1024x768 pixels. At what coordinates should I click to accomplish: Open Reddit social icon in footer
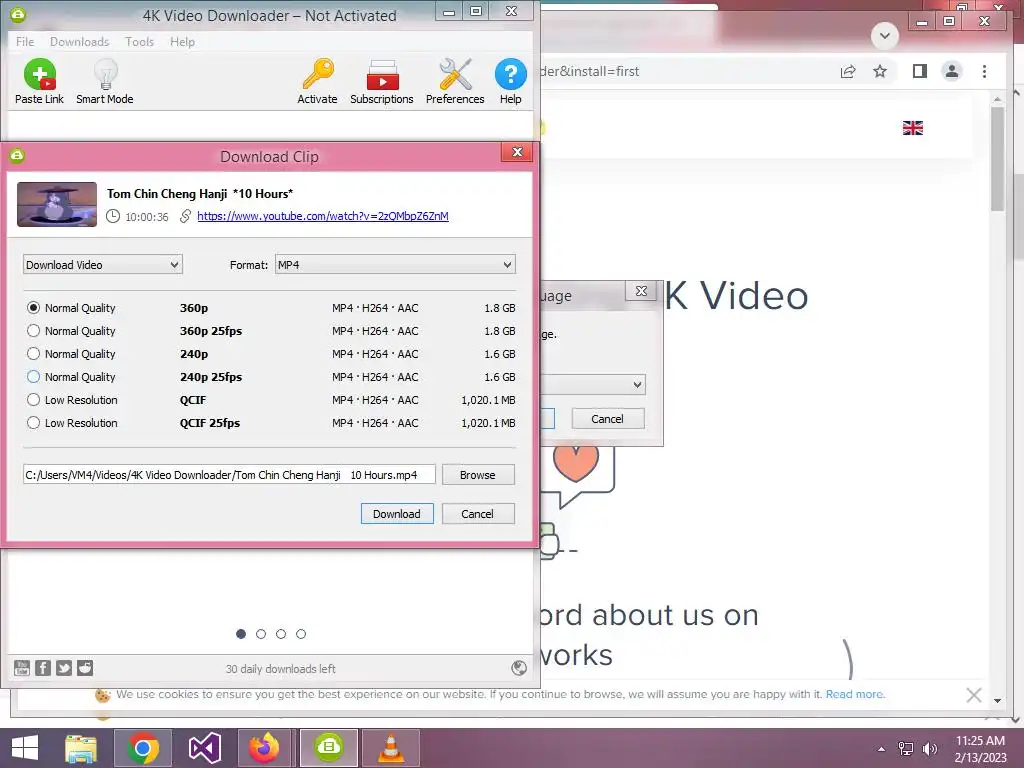point(85,667)
